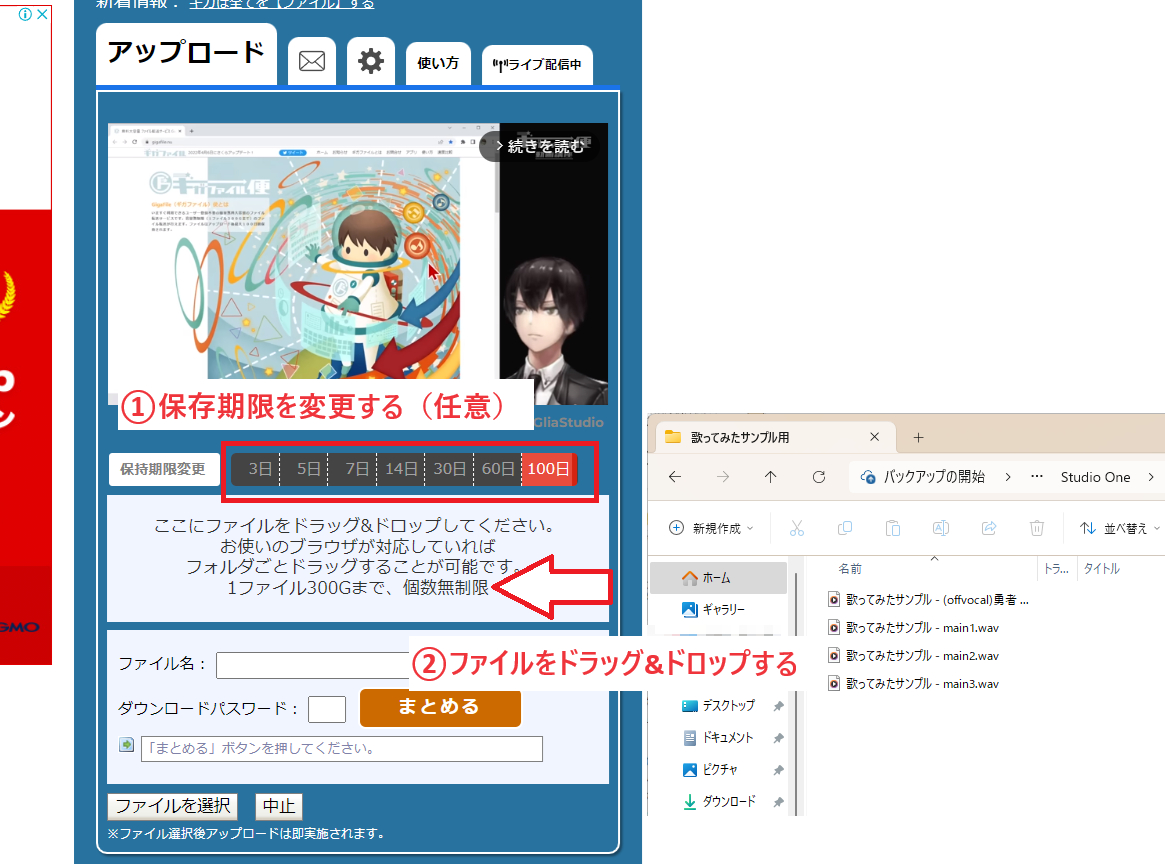Click the Copy icon in Explorer
This screenshot has width=1165, height=864.
[x=845, y=528]
